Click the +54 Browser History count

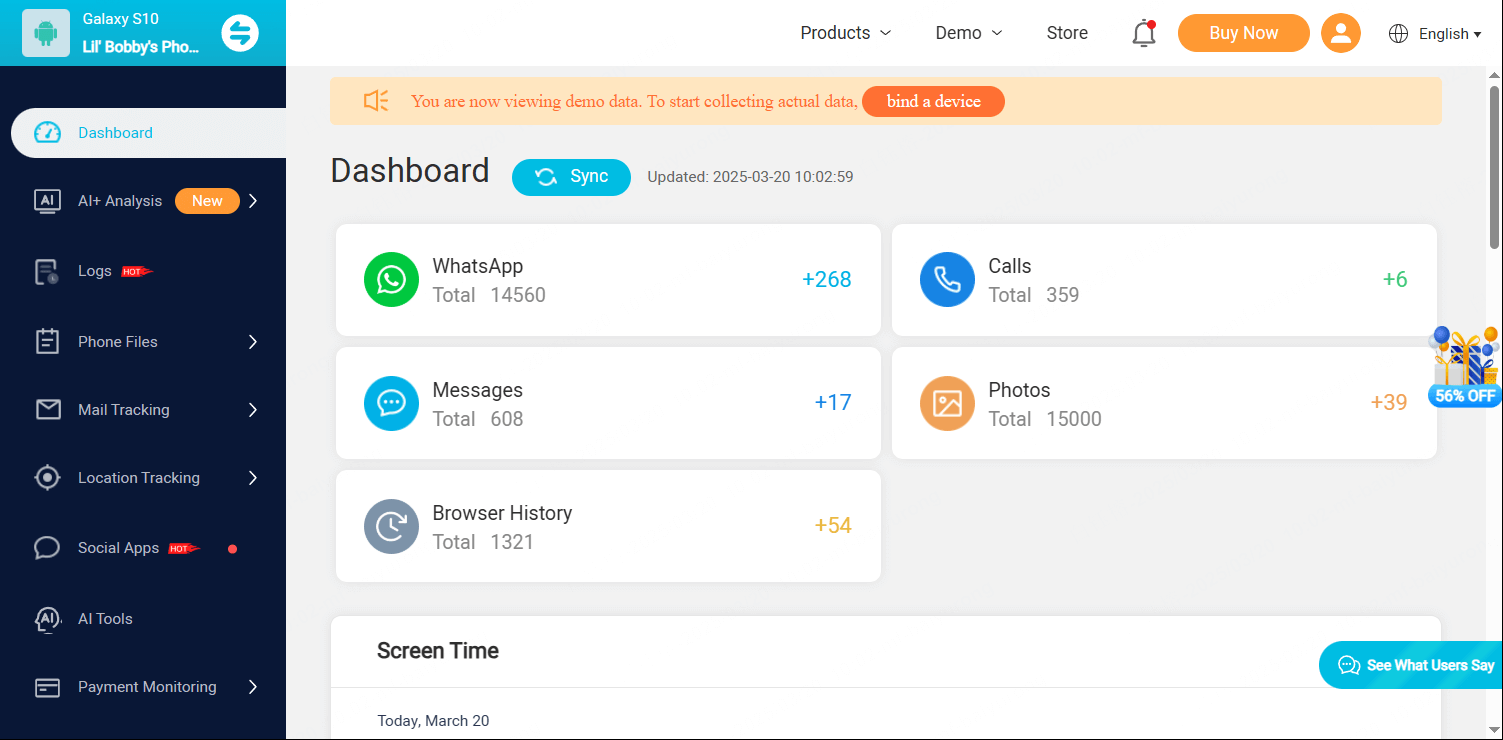833,526
